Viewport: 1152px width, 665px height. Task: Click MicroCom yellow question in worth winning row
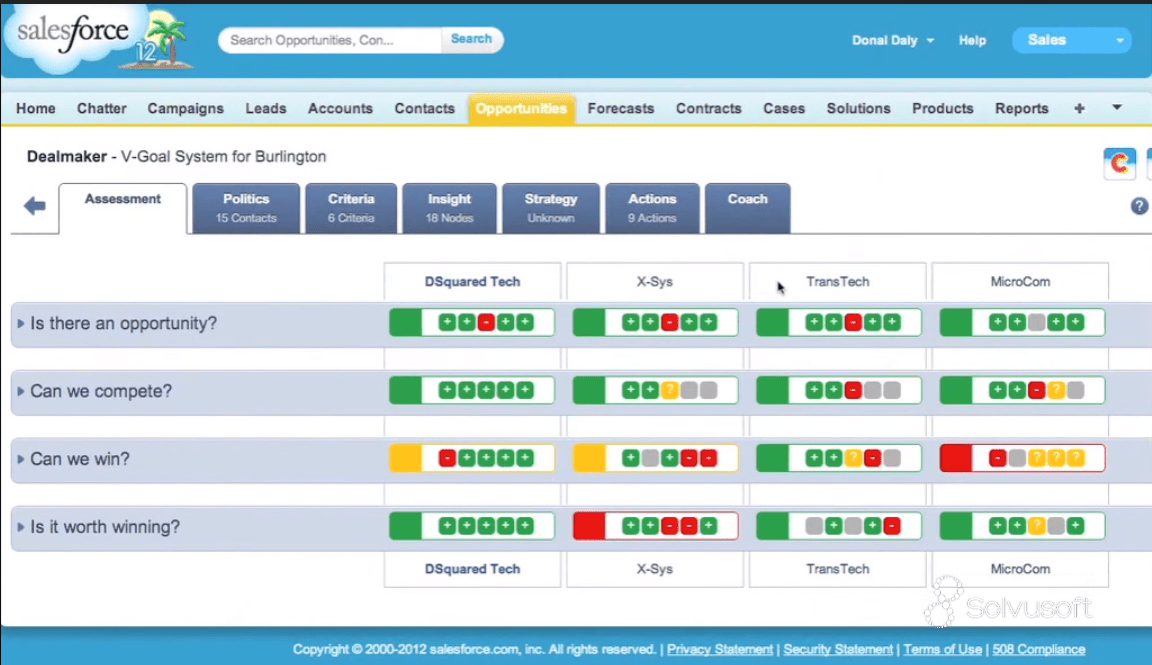(1036, 526)
